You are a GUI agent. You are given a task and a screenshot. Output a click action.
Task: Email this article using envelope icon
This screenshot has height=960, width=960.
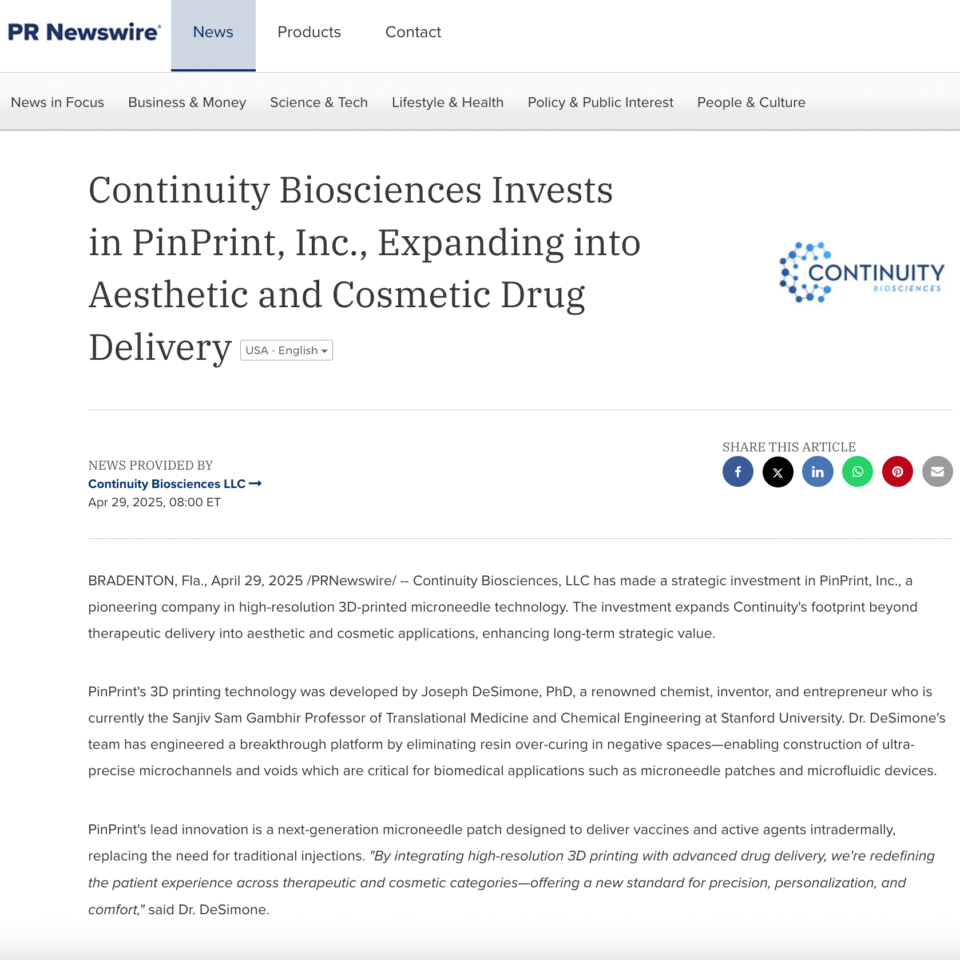pos(937,471)
